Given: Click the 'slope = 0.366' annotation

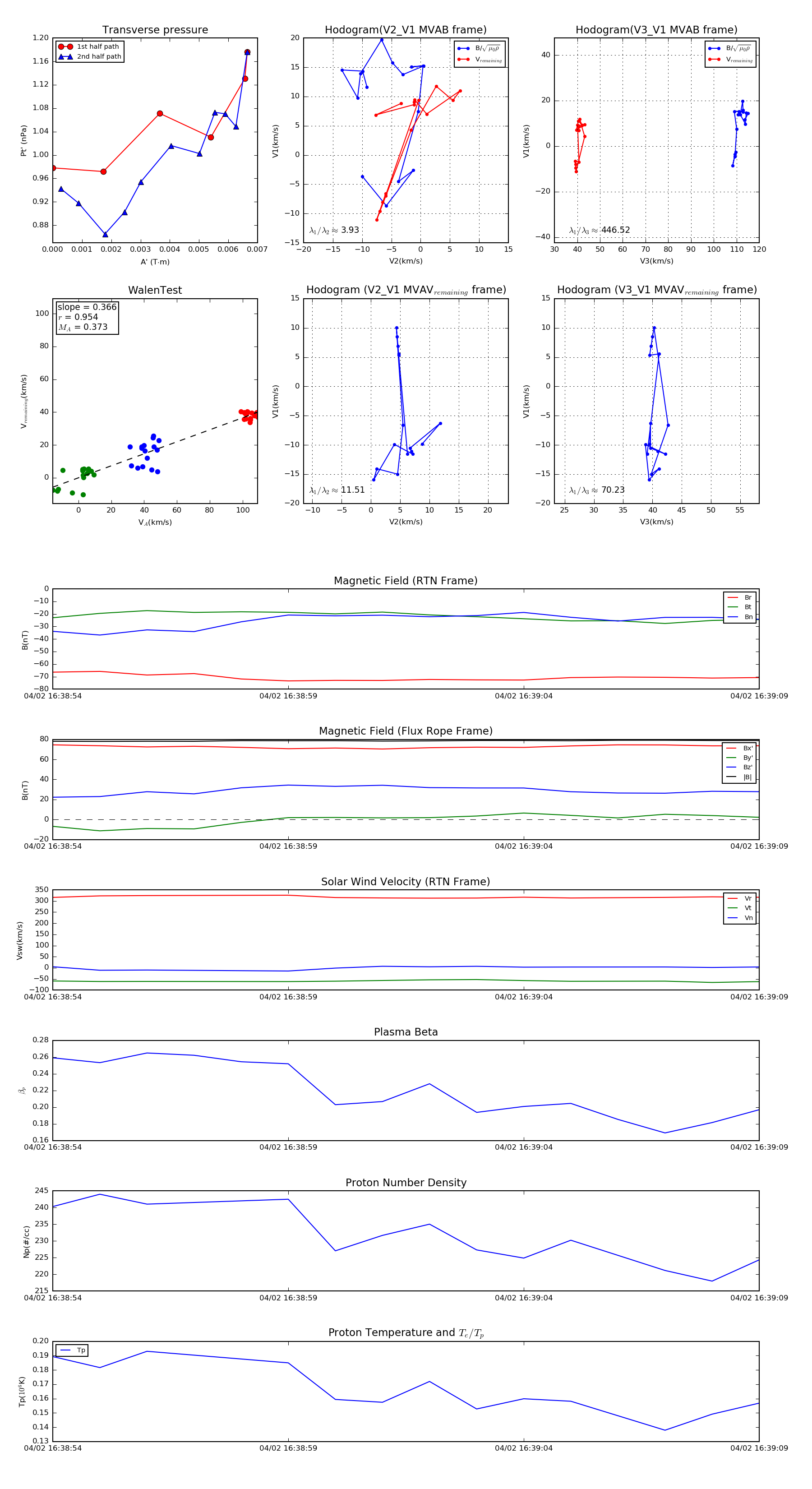Looking at the screenshot, I should 87,307.
